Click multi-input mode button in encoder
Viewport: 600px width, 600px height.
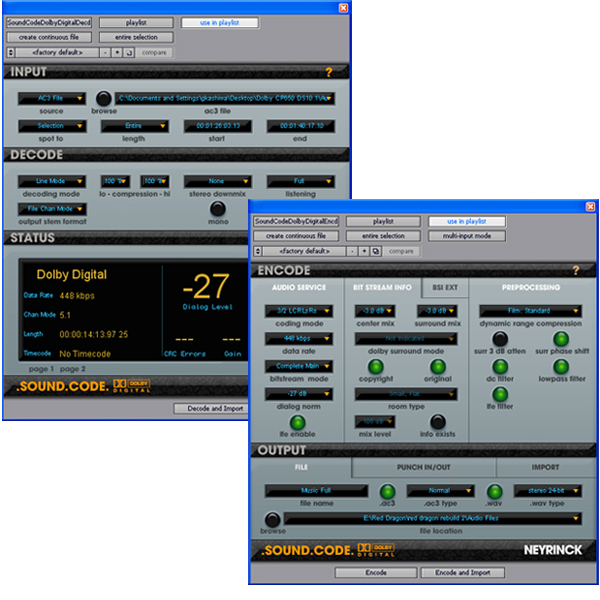point(467,236)
